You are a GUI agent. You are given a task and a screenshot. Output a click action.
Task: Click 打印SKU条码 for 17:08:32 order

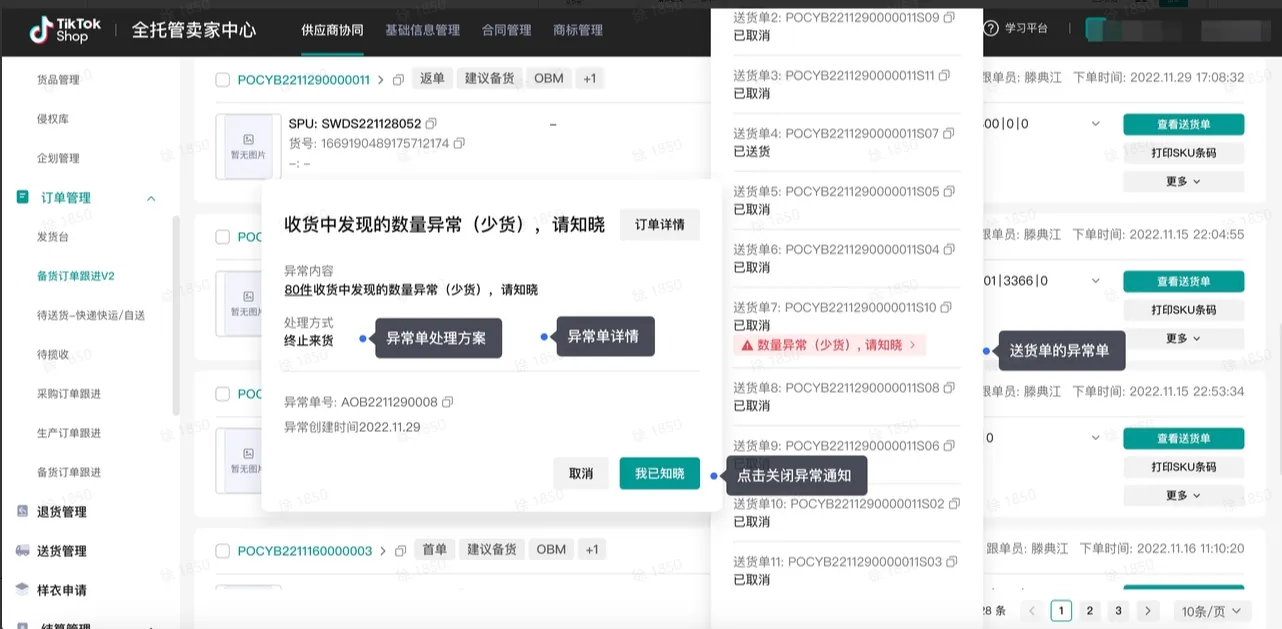(x=1183, y=153)
